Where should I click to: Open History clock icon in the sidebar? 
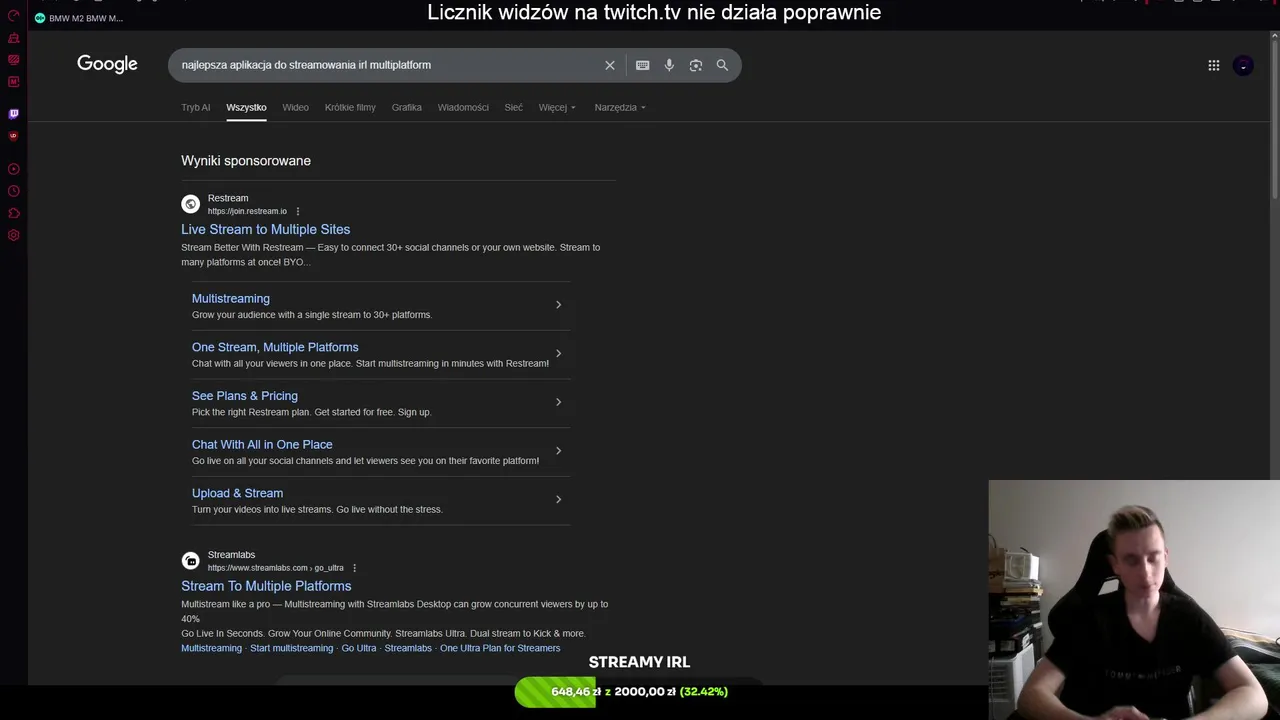pyautogui.click(x=13, y=191)
